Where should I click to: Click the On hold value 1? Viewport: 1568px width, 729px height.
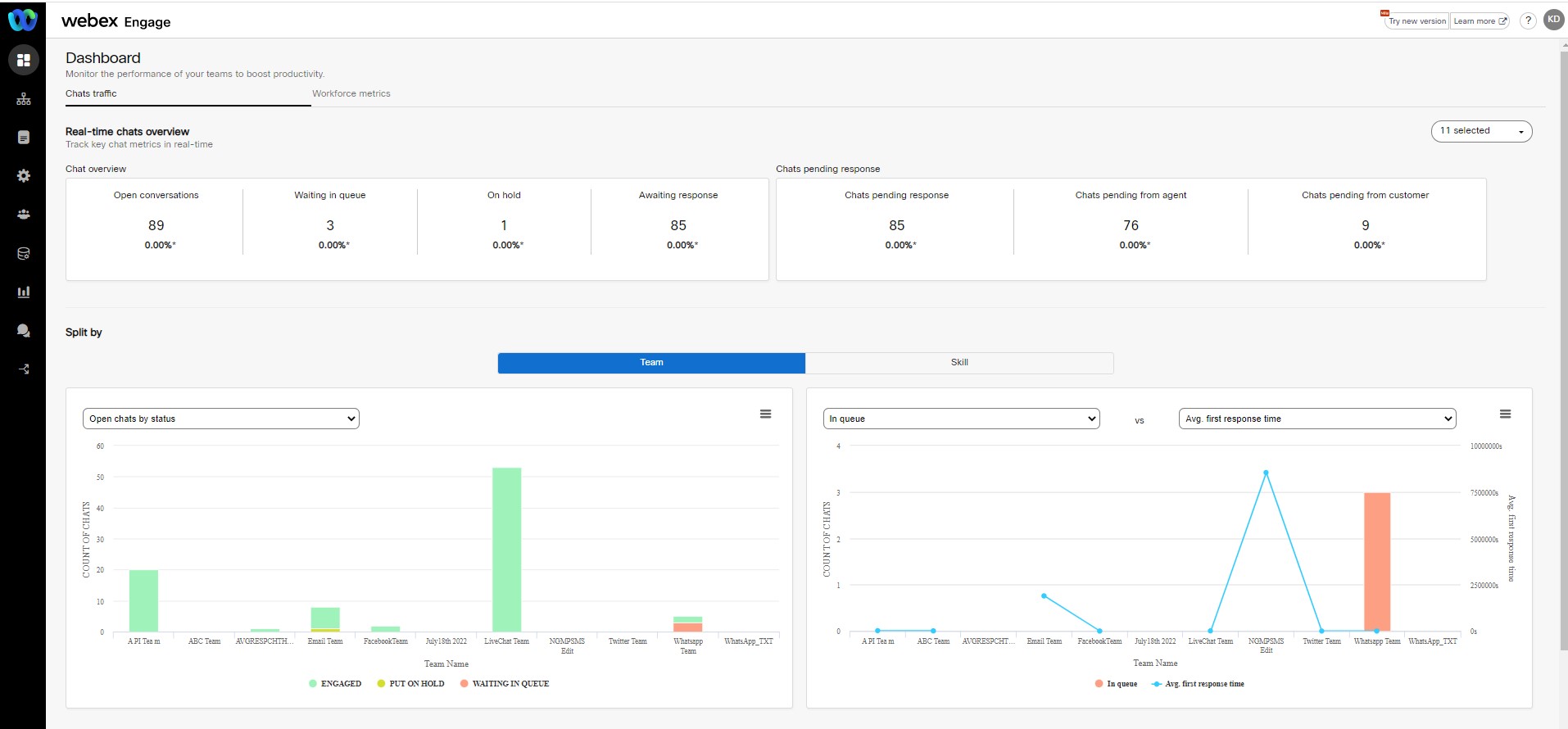pyautogui.click(x=504, y=225)
